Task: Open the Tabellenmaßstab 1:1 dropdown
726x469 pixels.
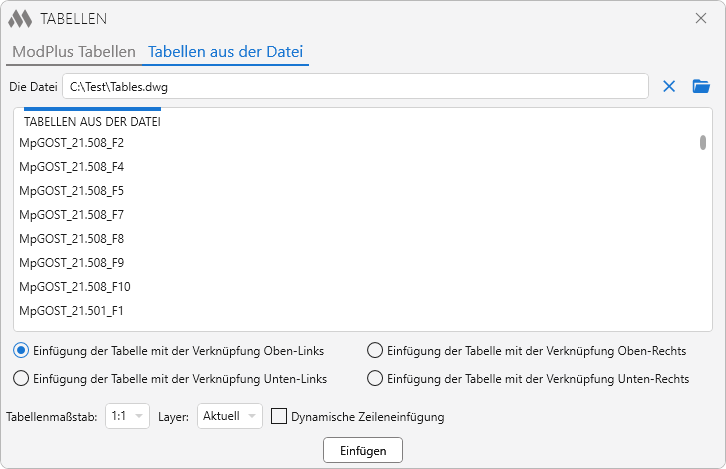Action: [x=127, y=416]
